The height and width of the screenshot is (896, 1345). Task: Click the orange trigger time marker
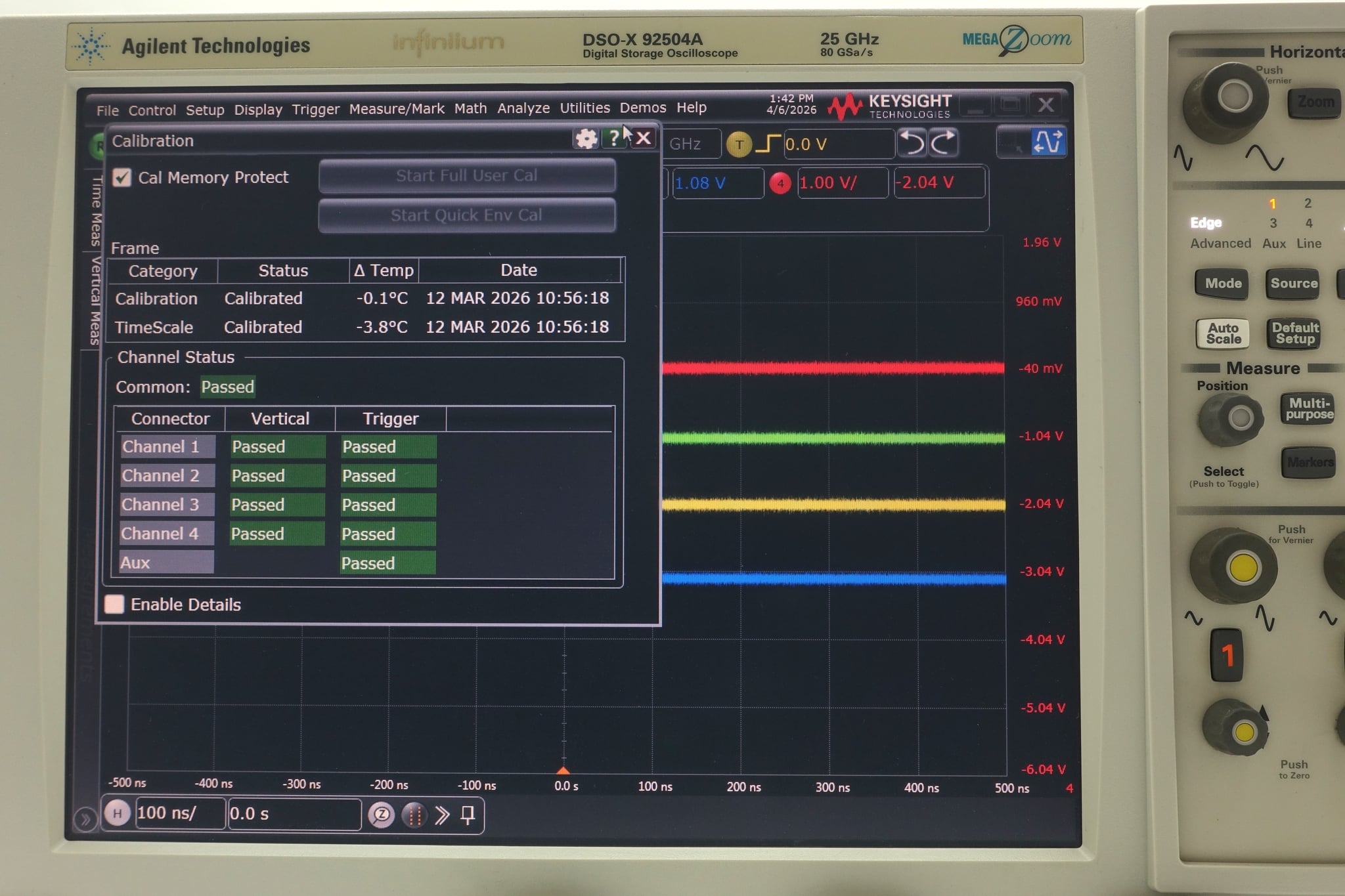tap(563, 770)
